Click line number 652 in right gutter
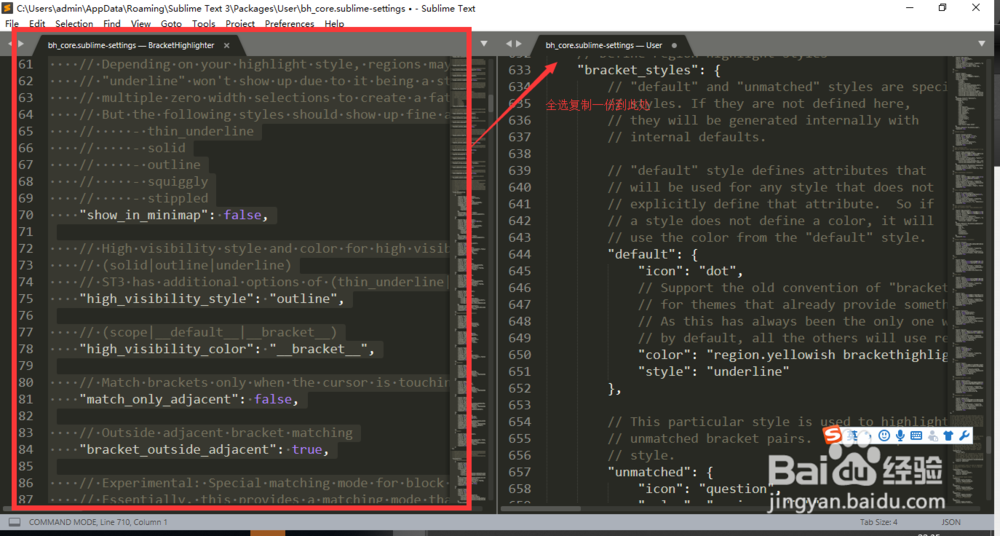Viewport: 1000px width, 536px height. tap(519, 388)
